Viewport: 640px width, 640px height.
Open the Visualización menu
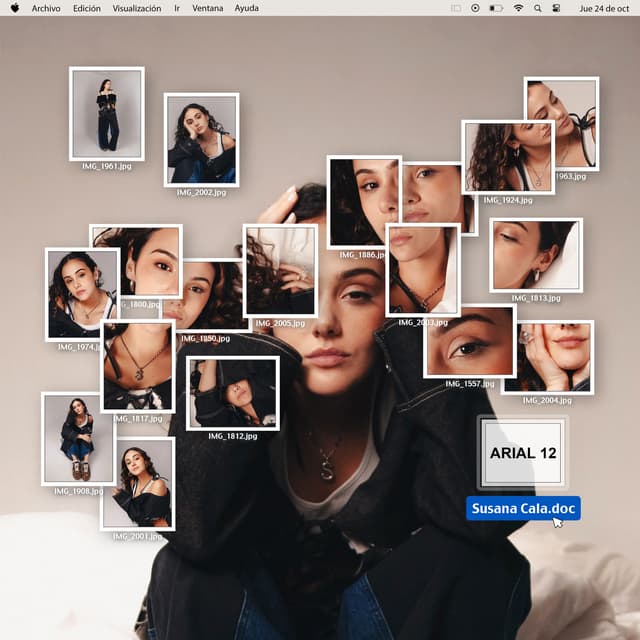(x=136, y=8)
